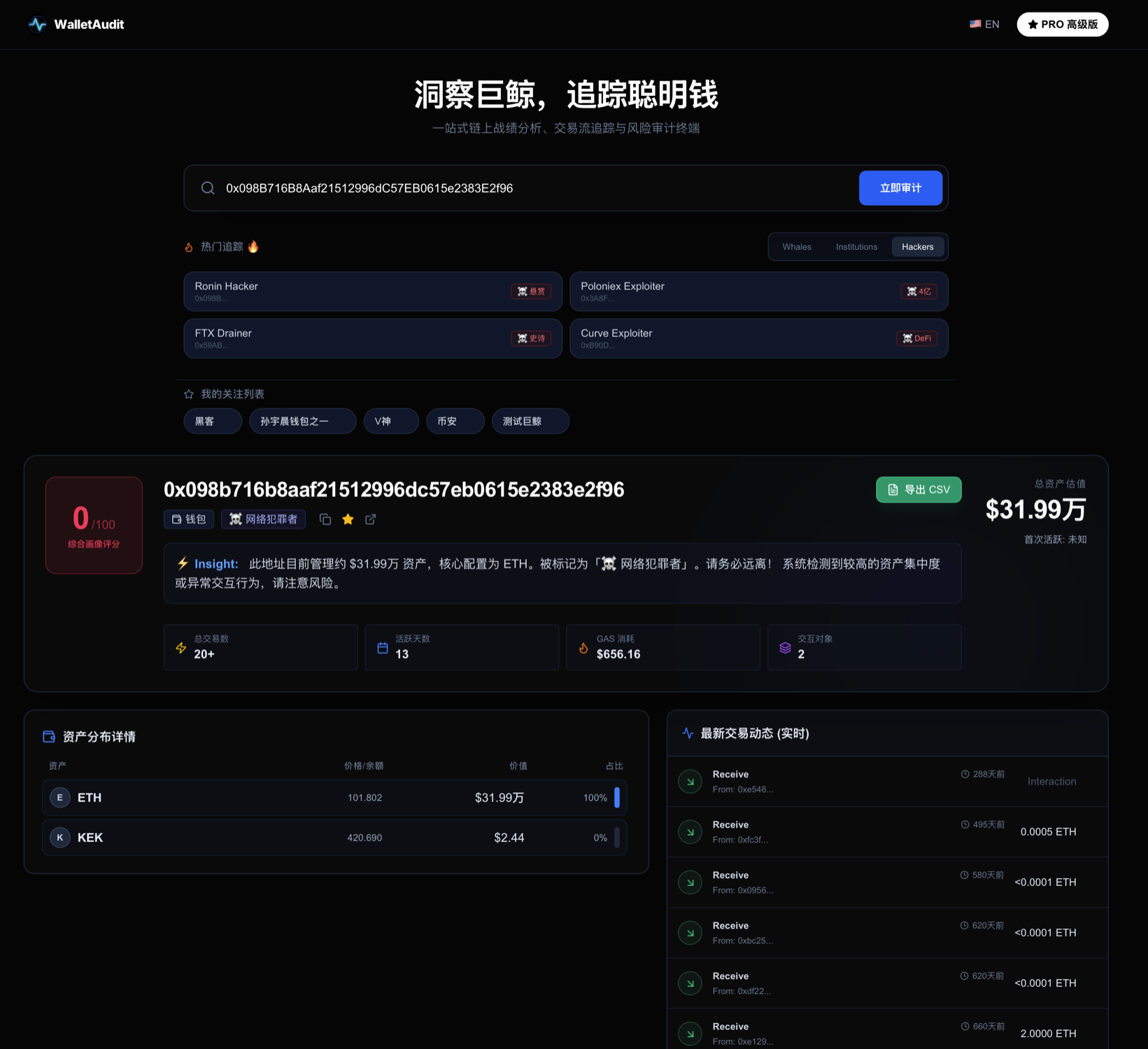This screenshot has height=1049, width=1148.
Task: Click the star icon beside 我的关注列表
Action: tap(189, 394)
